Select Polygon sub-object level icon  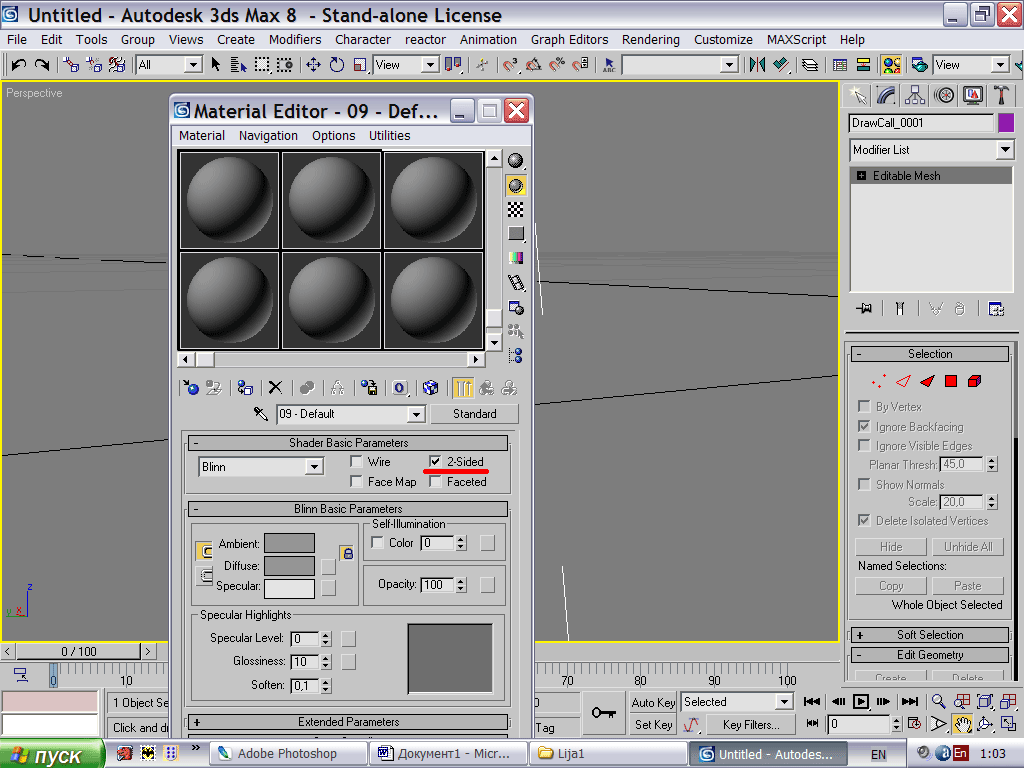click(x=951, y=381)
